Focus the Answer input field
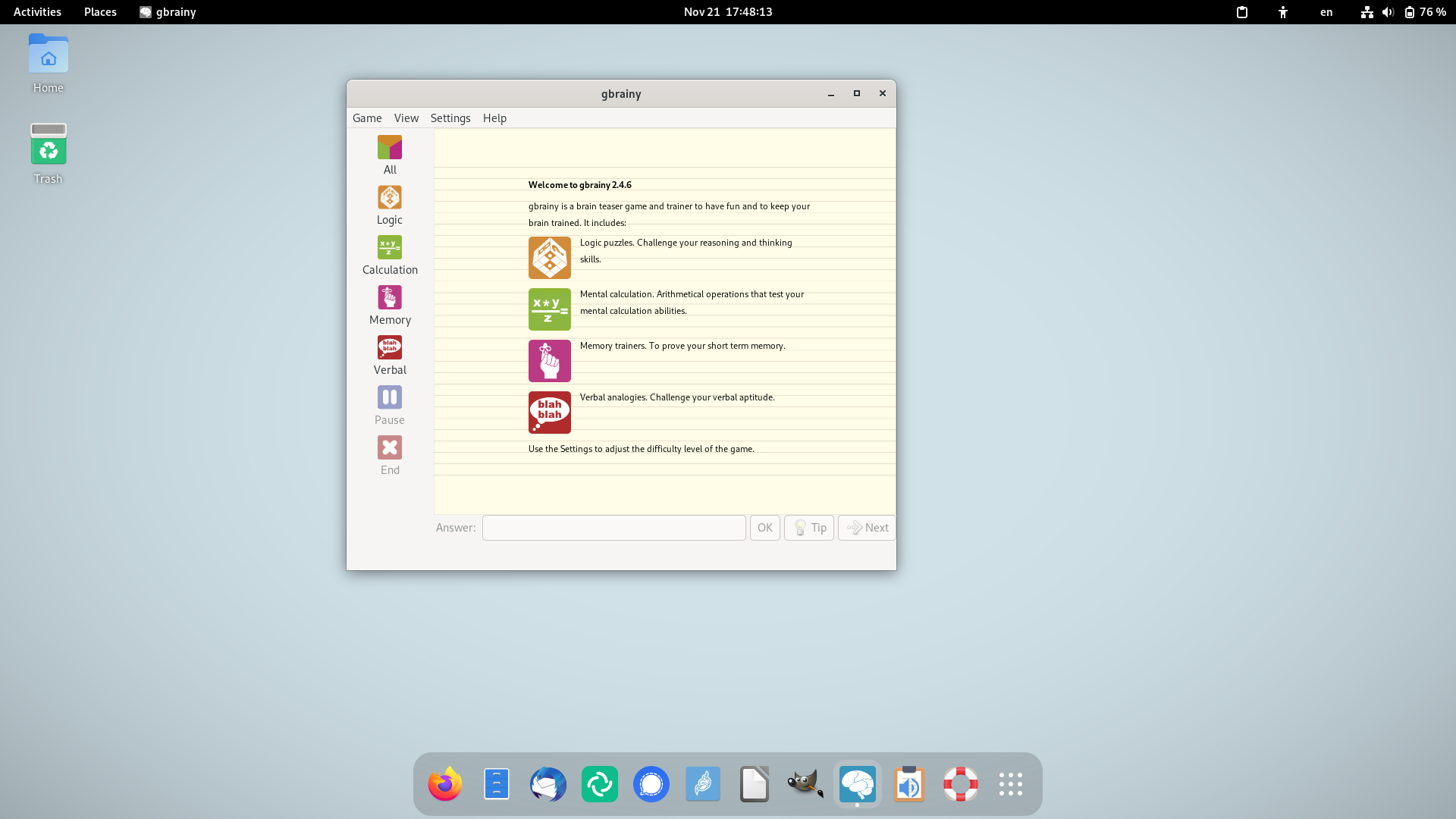 click(614, 528)
